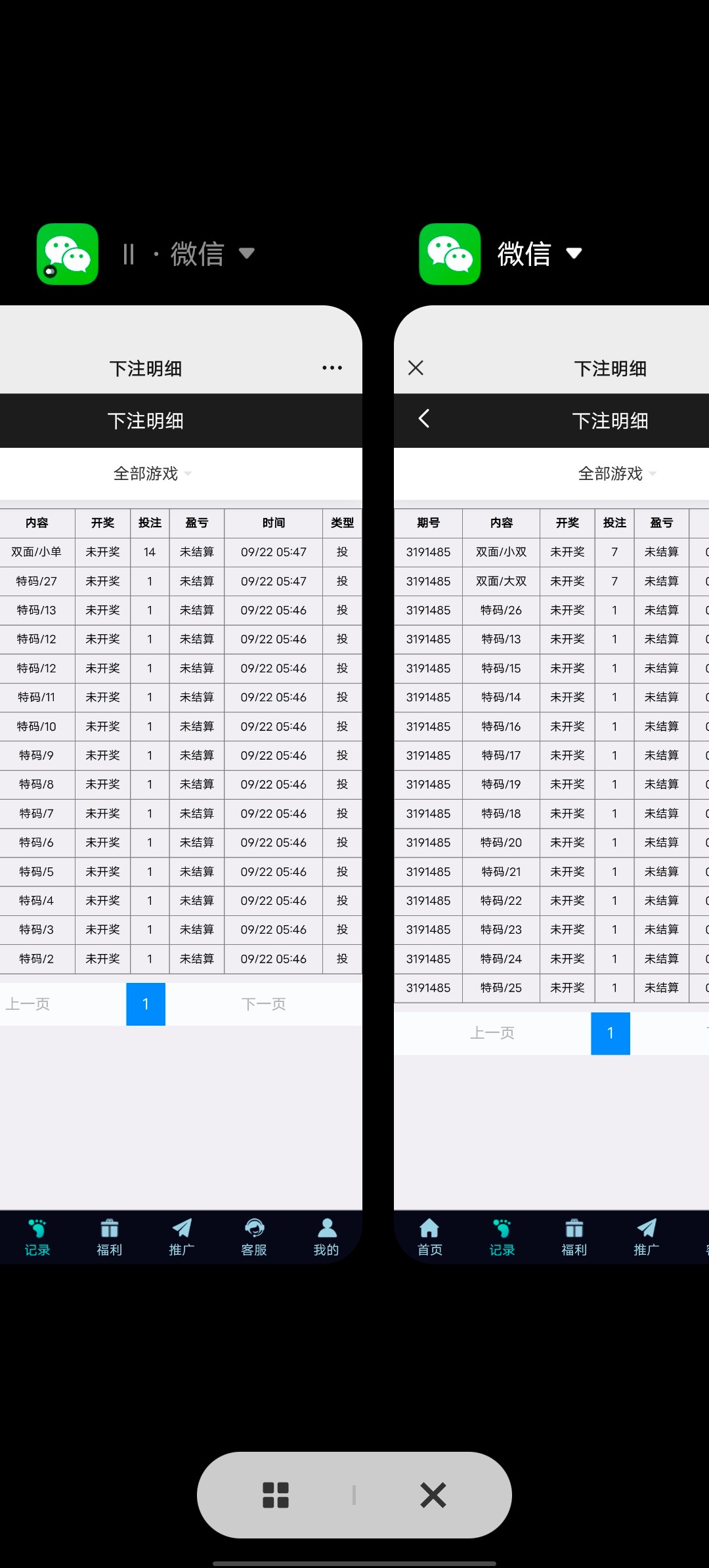
Task: Expand the right 微信 app dropdown arrow
Action: tap(574, 253)
